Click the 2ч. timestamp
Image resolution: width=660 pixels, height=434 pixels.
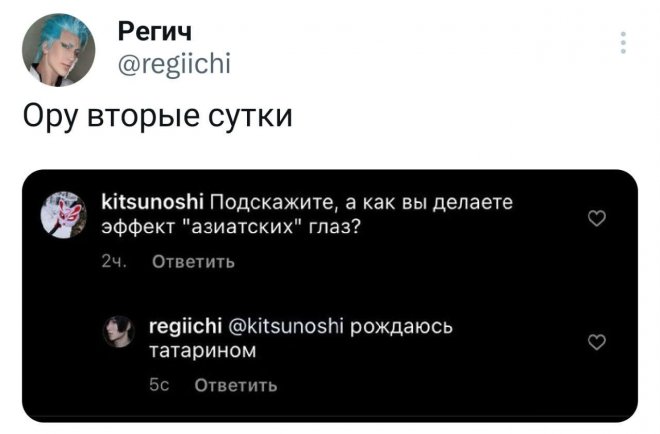tap(114, 262)
